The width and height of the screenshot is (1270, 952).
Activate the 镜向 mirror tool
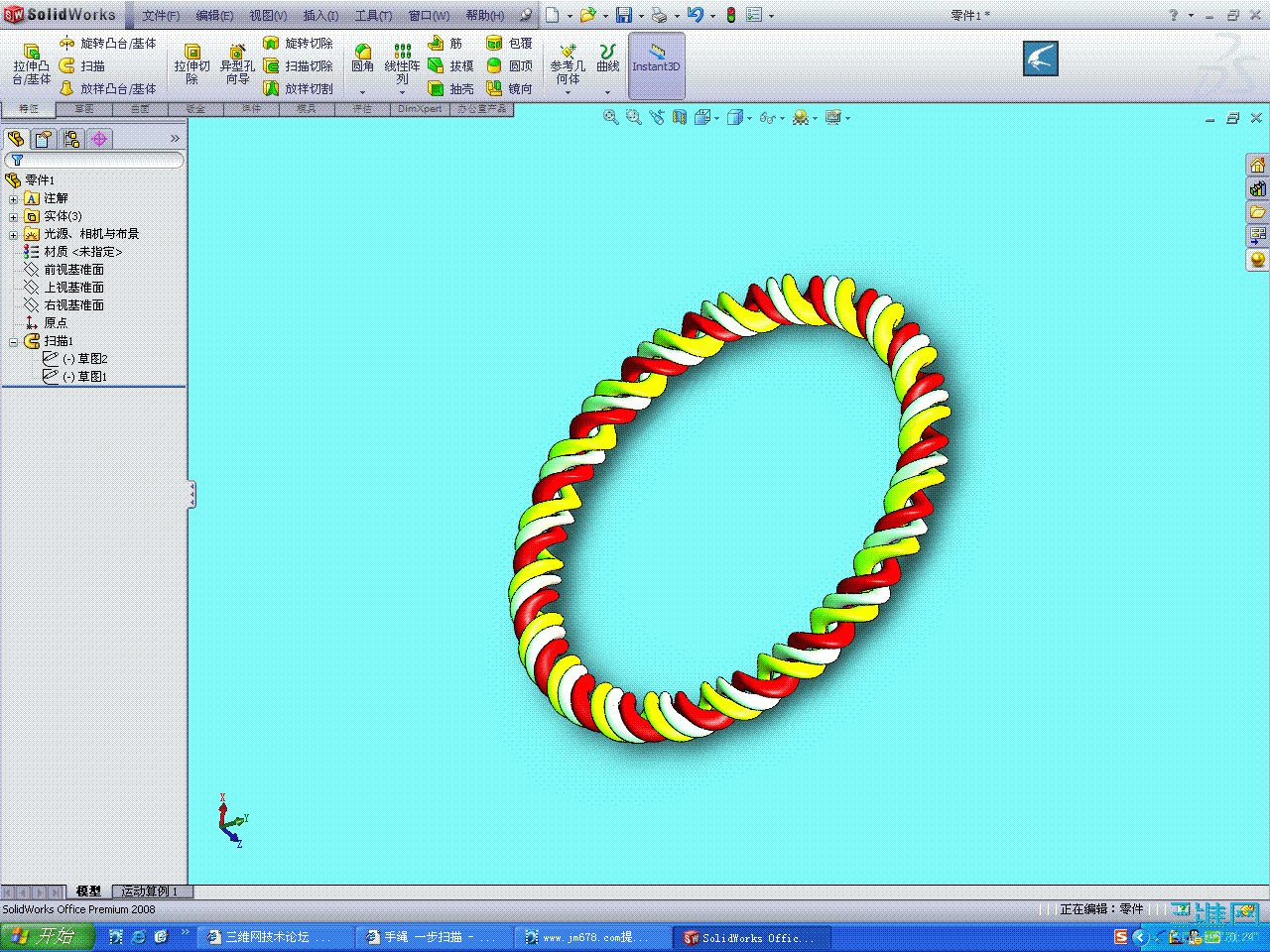[x=509, y=88]
